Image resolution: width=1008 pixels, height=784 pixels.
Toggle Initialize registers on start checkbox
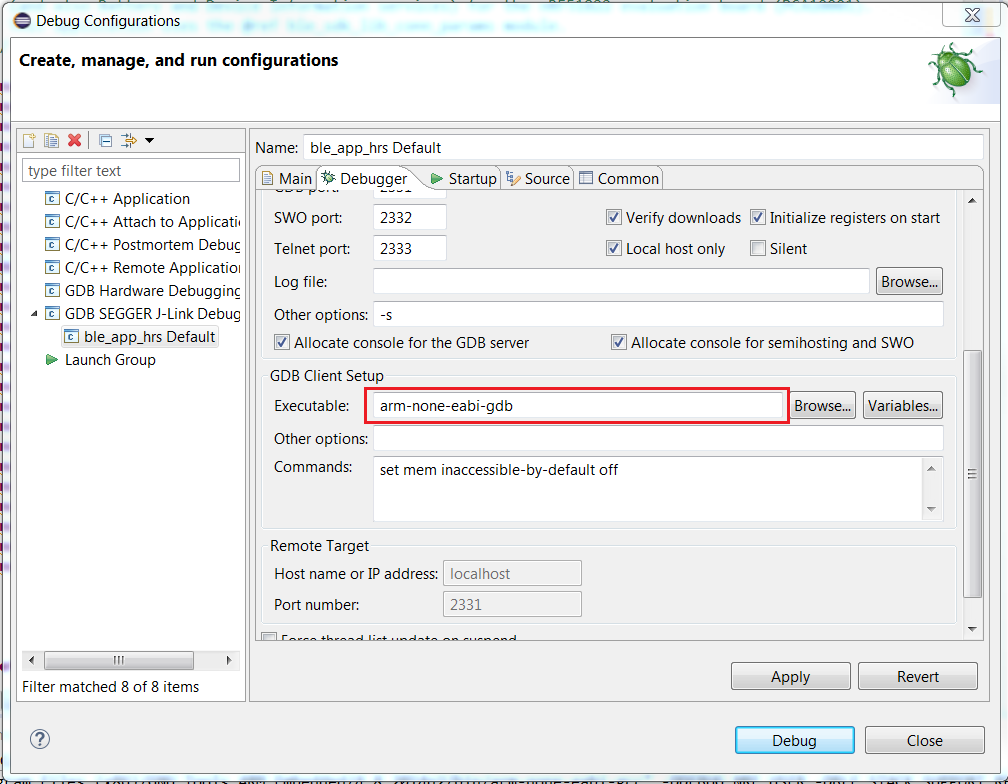758,217
